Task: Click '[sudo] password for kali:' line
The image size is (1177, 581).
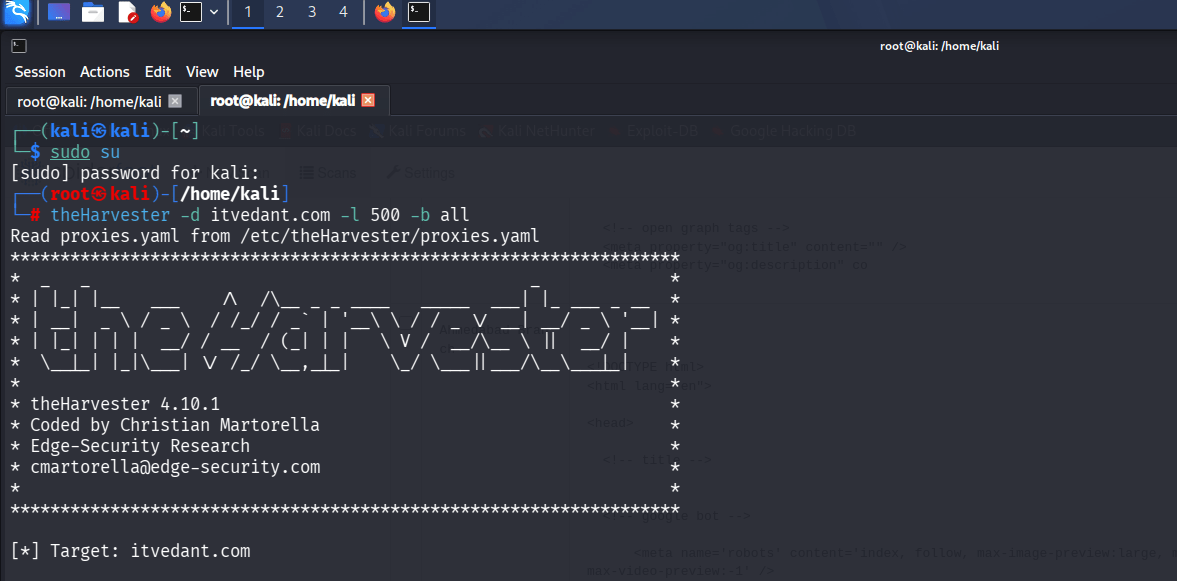Action: pyautogui.click(x=135, y=173)
